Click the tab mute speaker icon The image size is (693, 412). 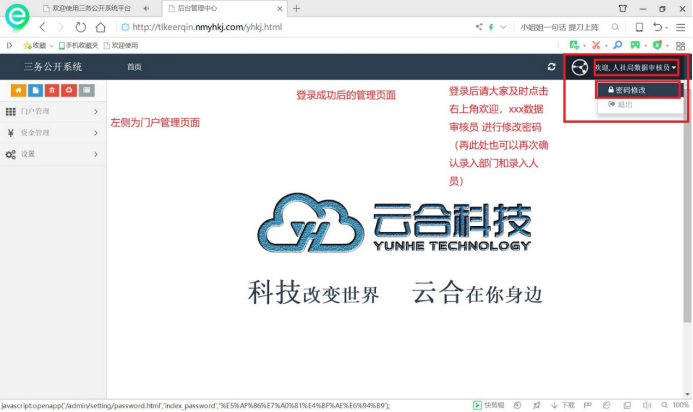pos(146,8)
